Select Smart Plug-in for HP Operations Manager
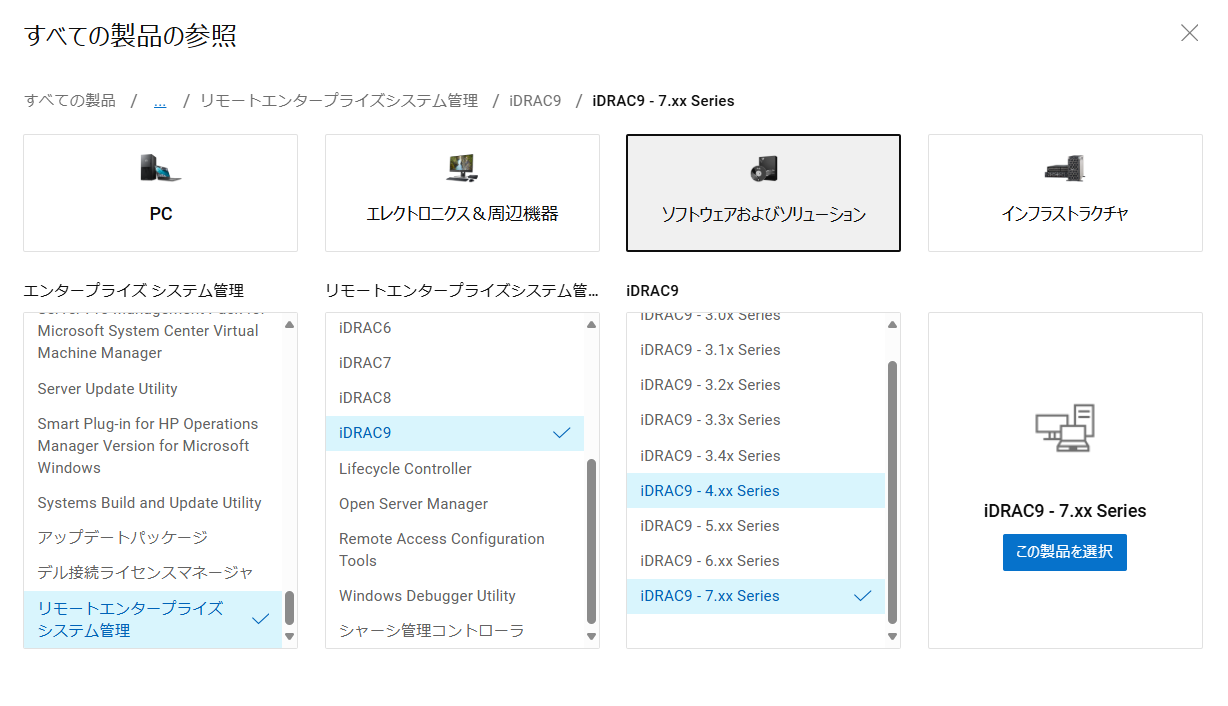The width and height of the screenshot is (1228, 706). pyautogui.click(x=153, y=446)
